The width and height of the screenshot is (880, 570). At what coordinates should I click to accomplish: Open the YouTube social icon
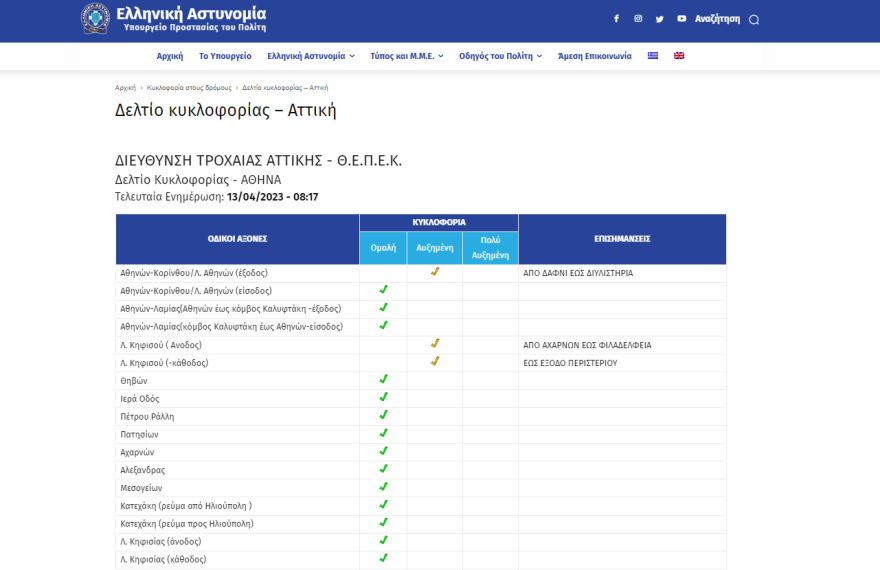681,19
